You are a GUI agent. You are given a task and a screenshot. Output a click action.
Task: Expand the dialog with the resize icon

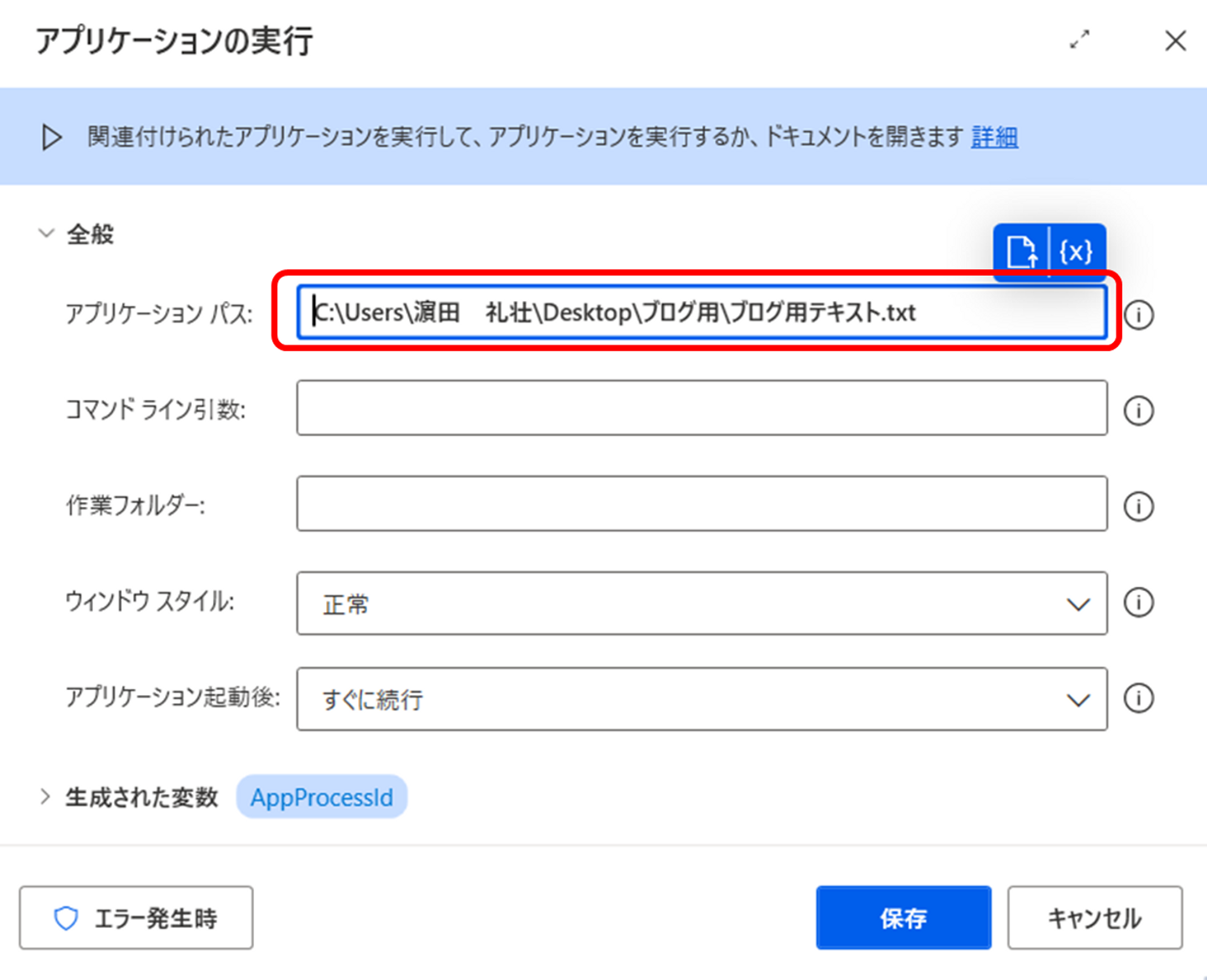[1080, 39]
